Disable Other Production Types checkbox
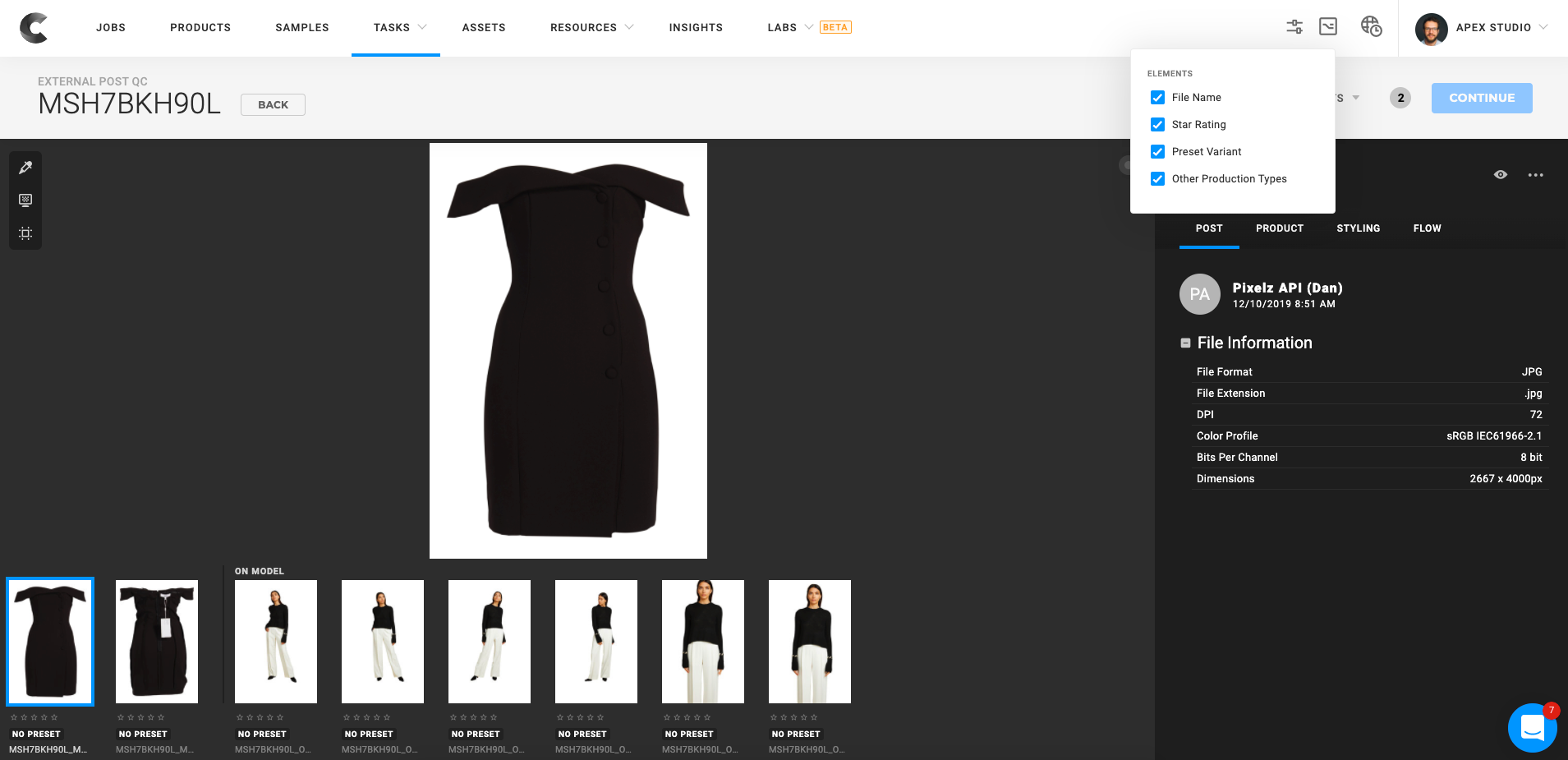The height and width of the screenshot is (760, 1568). click(x=1157, y=179)
